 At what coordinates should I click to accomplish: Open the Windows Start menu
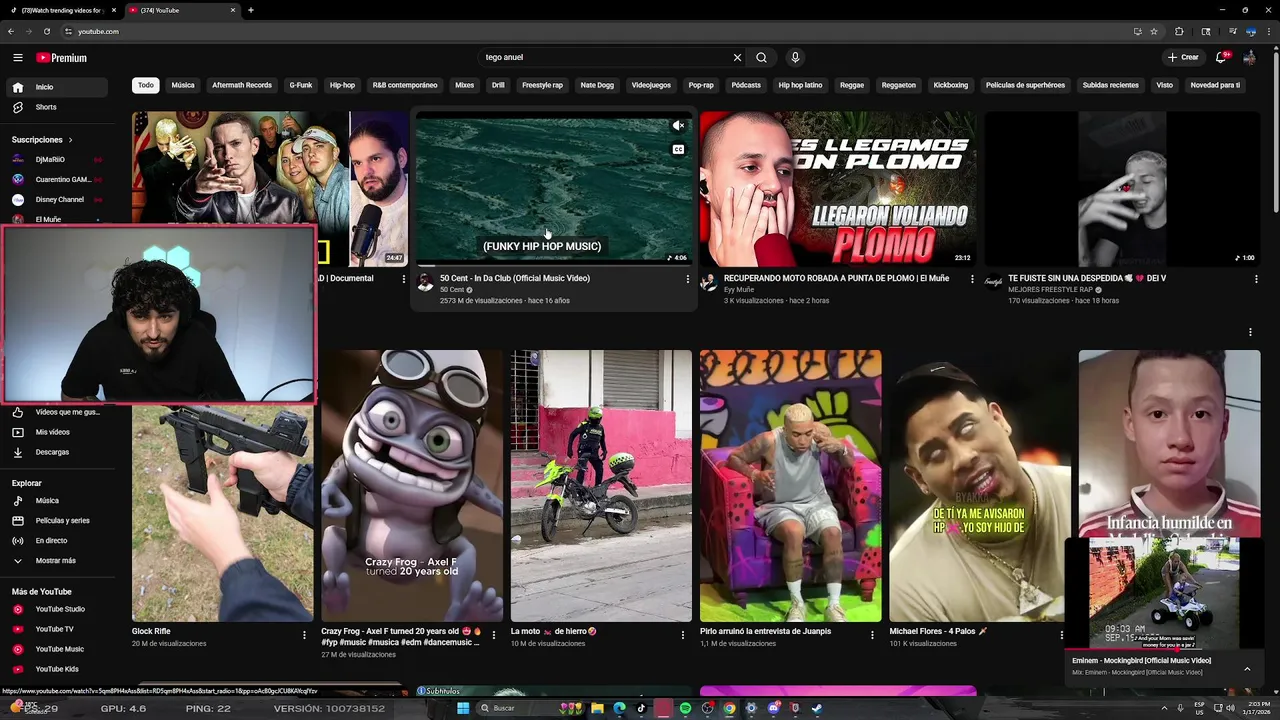[x=463, y=708]
